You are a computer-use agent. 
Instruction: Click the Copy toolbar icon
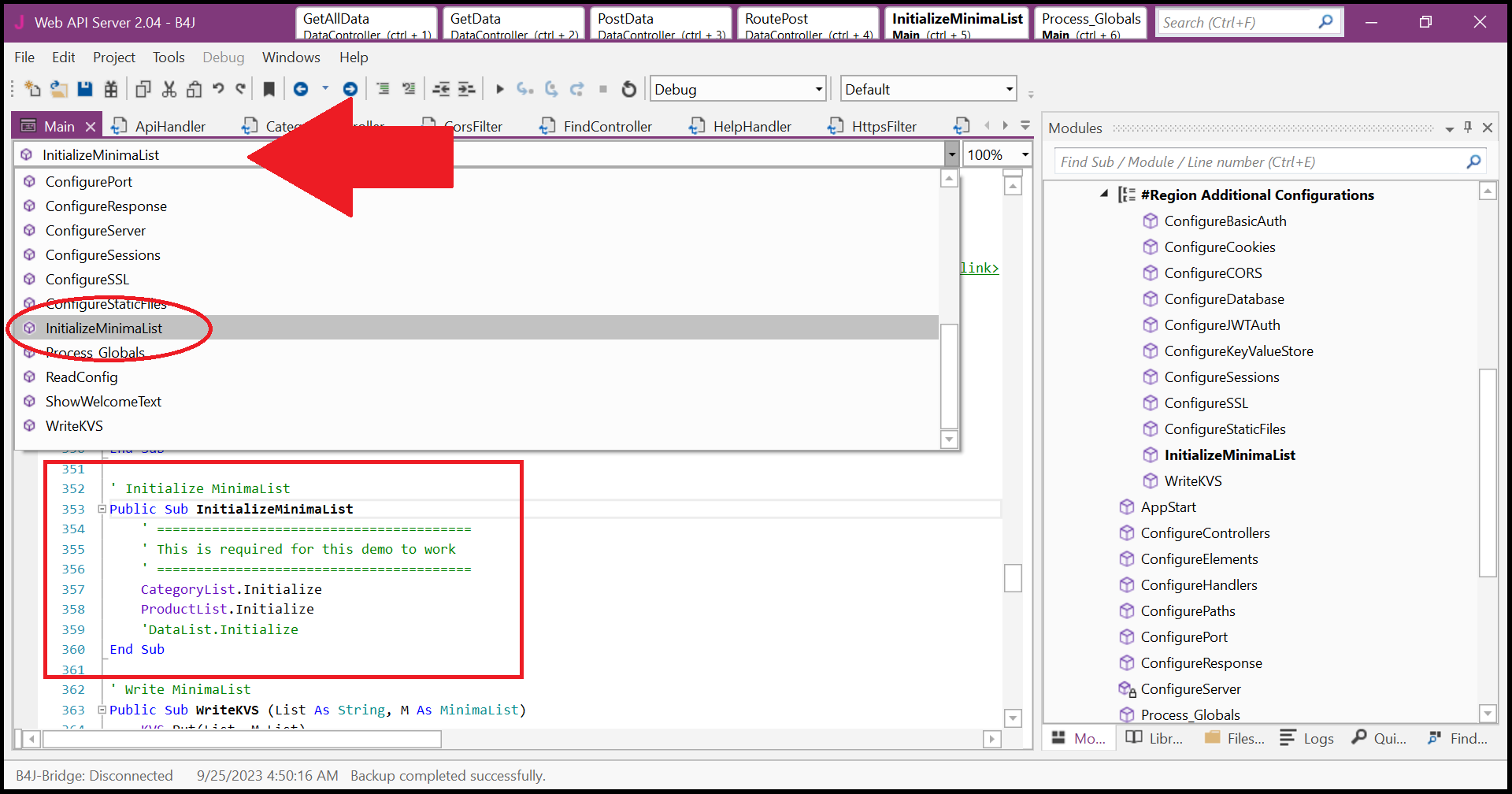point(143,89)
